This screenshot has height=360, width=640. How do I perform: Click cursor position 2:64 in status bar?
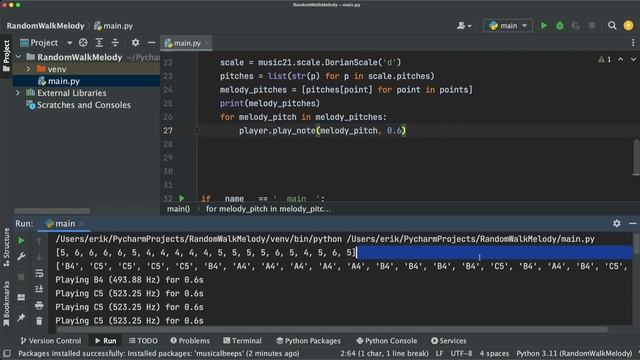click(x=384, y=353)
